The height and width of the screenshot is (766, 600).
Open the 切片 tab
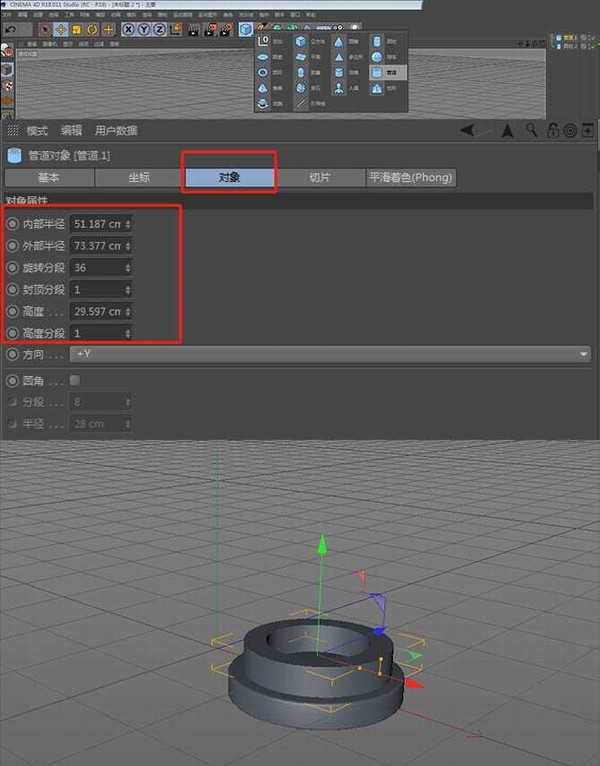tap(320, 177)
